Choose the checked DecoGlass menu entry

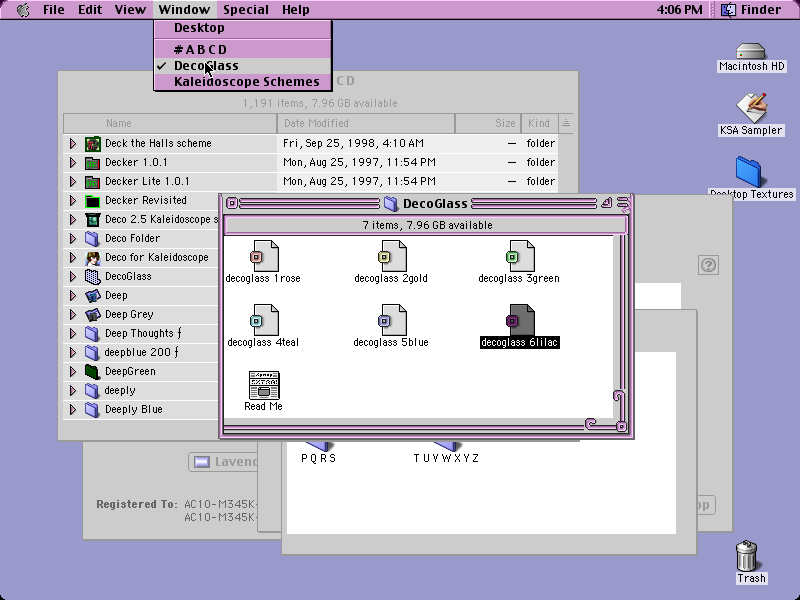click(x=243, y=66)
